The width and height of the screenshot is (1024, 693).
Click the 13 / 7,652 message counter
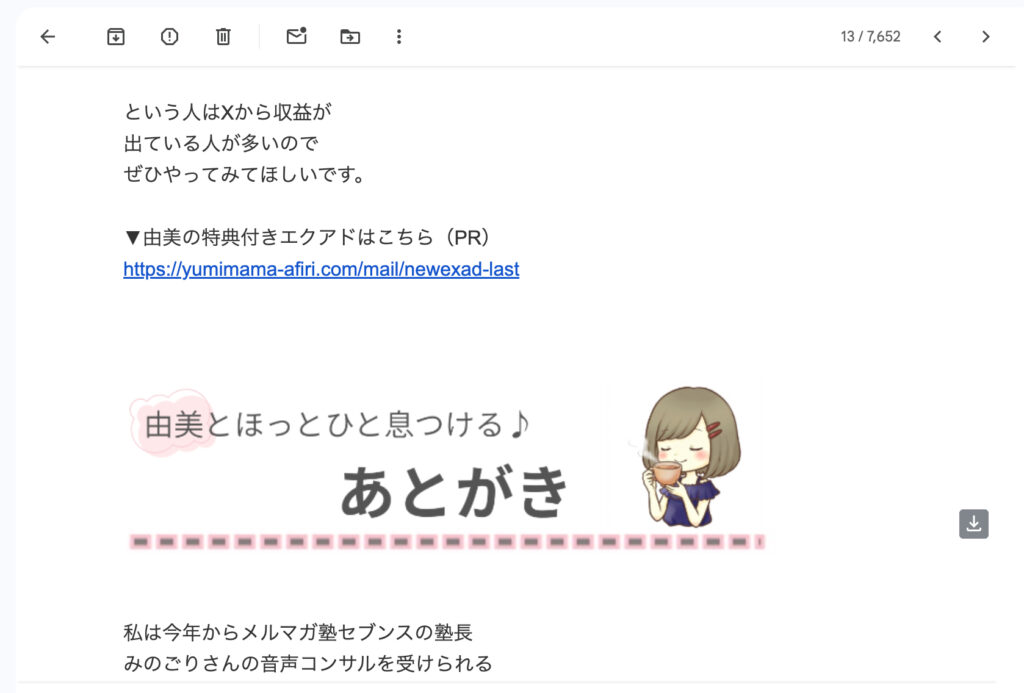pyautogui.click(x=871, y=37)
